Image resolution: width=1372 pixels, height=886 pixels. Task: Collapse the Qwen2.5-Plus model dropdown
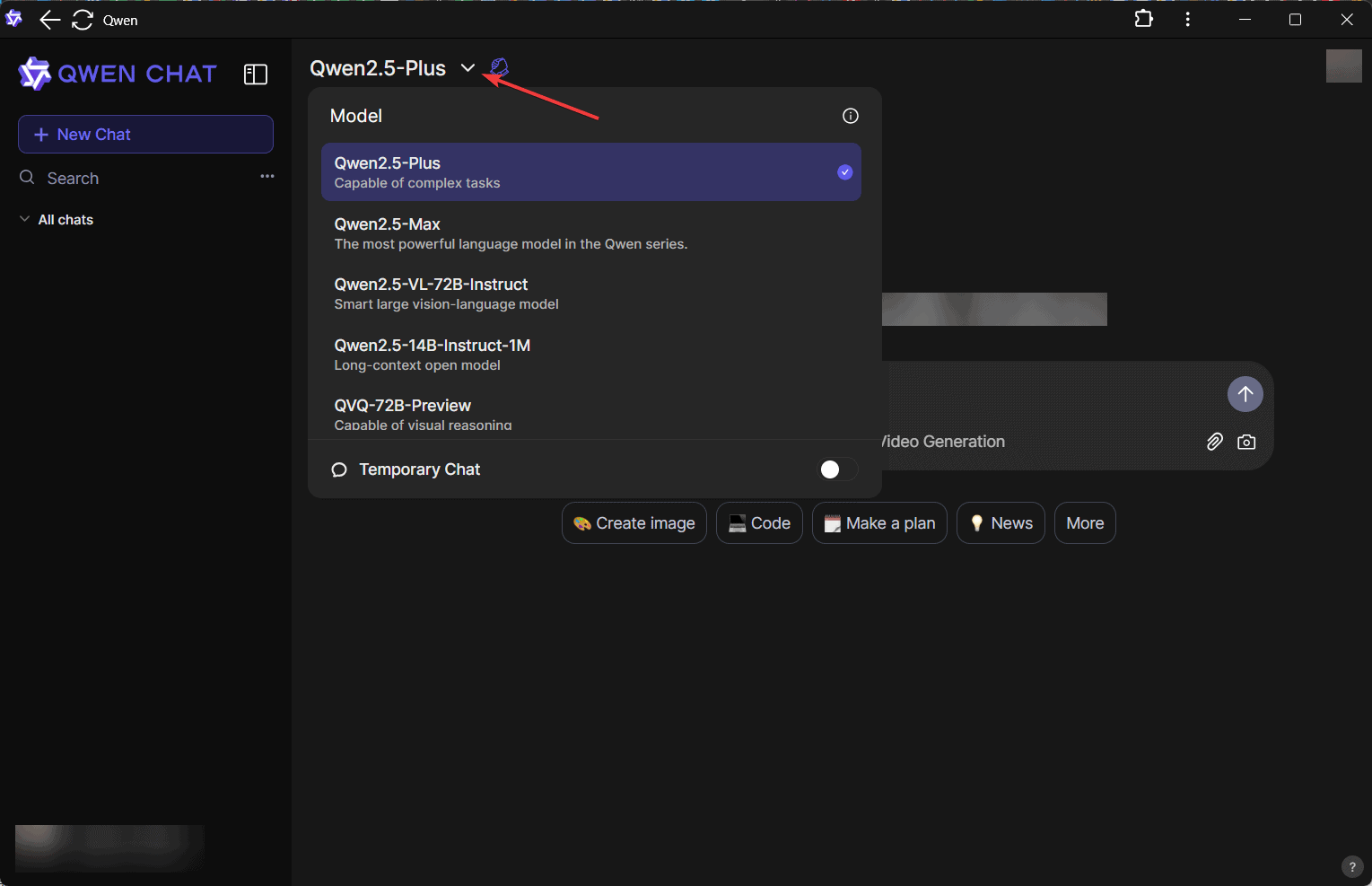point(468,68)
